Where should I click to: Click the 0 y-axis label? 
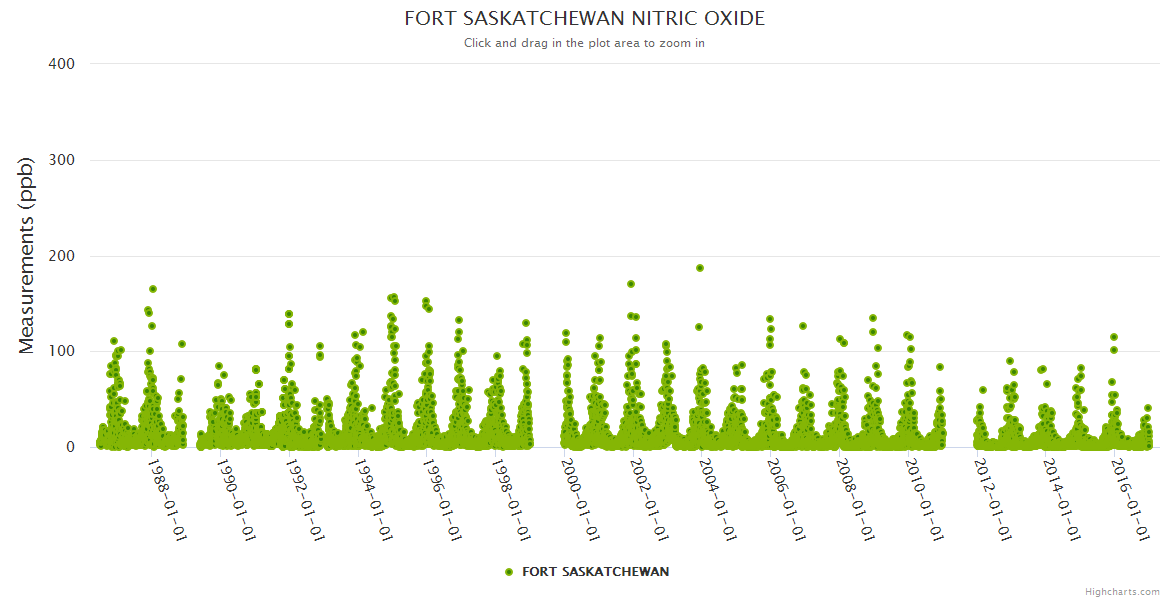click(x=70, y=447)
